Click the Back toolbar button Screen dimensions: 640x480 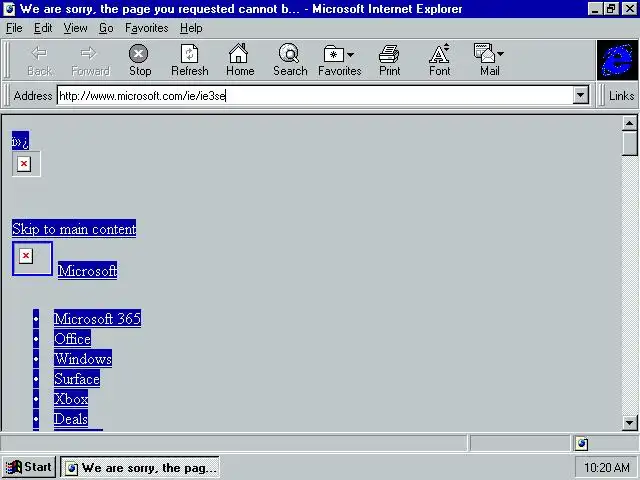pyautogui.click(x=40, y=61)
